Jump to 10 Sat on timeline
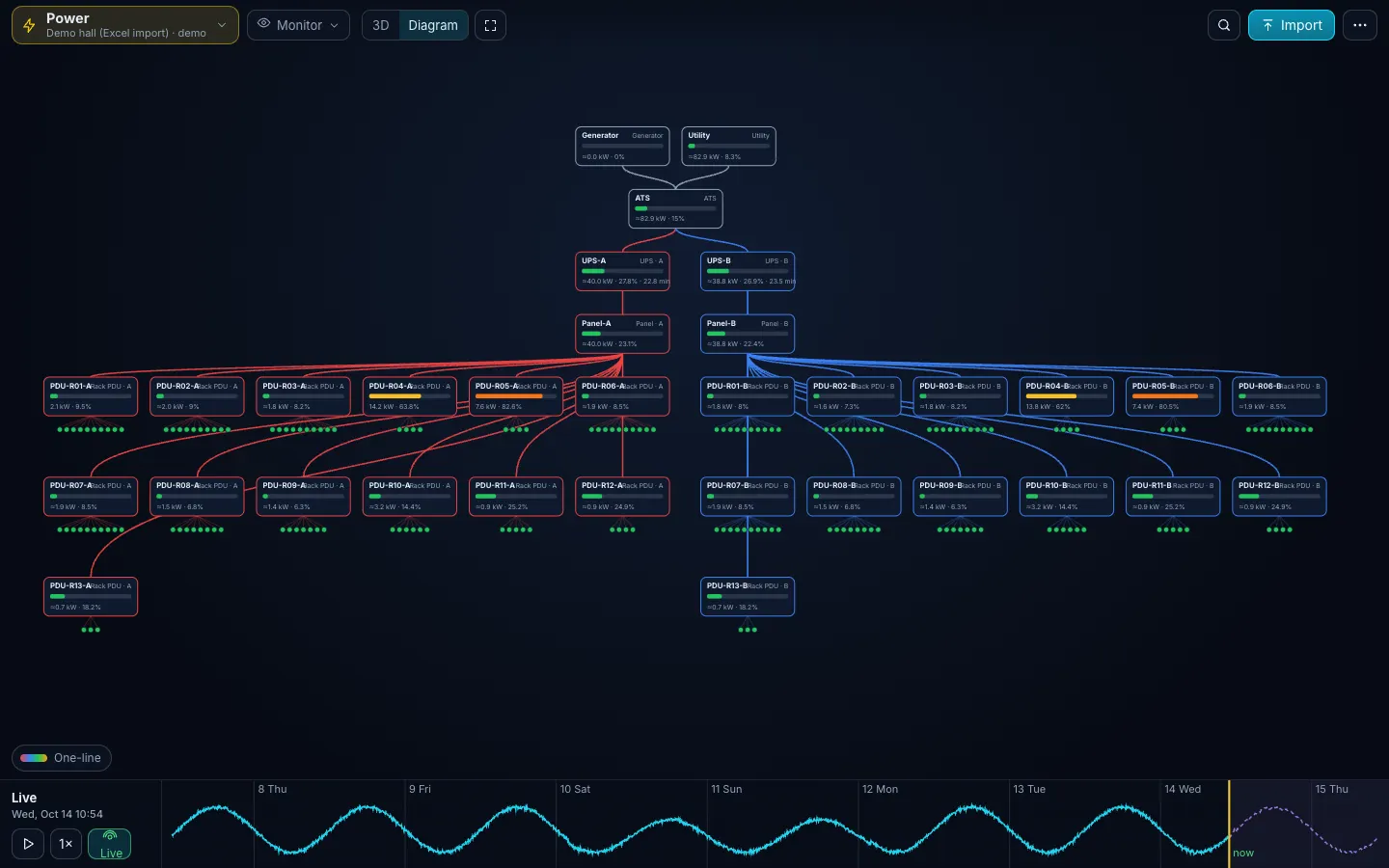 coord(575,789)
